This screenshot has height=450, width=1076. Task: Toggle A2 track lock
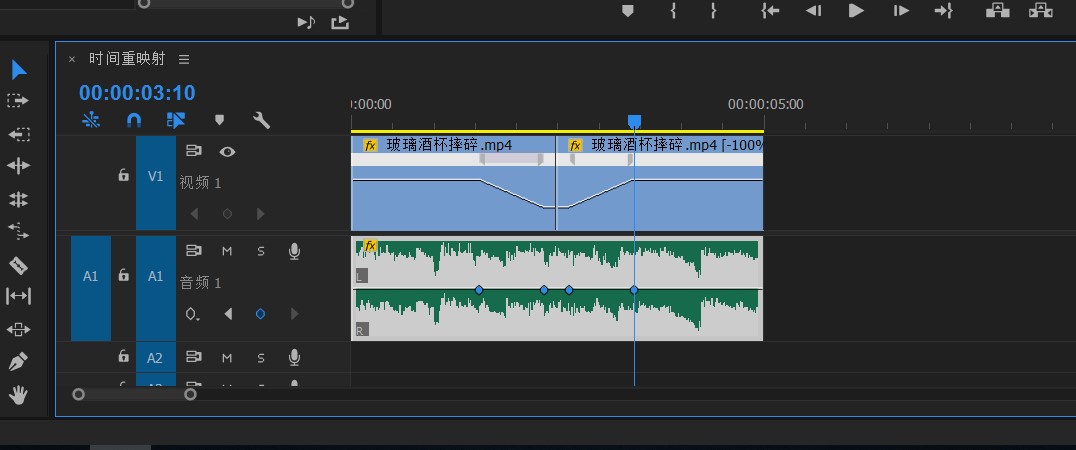(124, 356)
